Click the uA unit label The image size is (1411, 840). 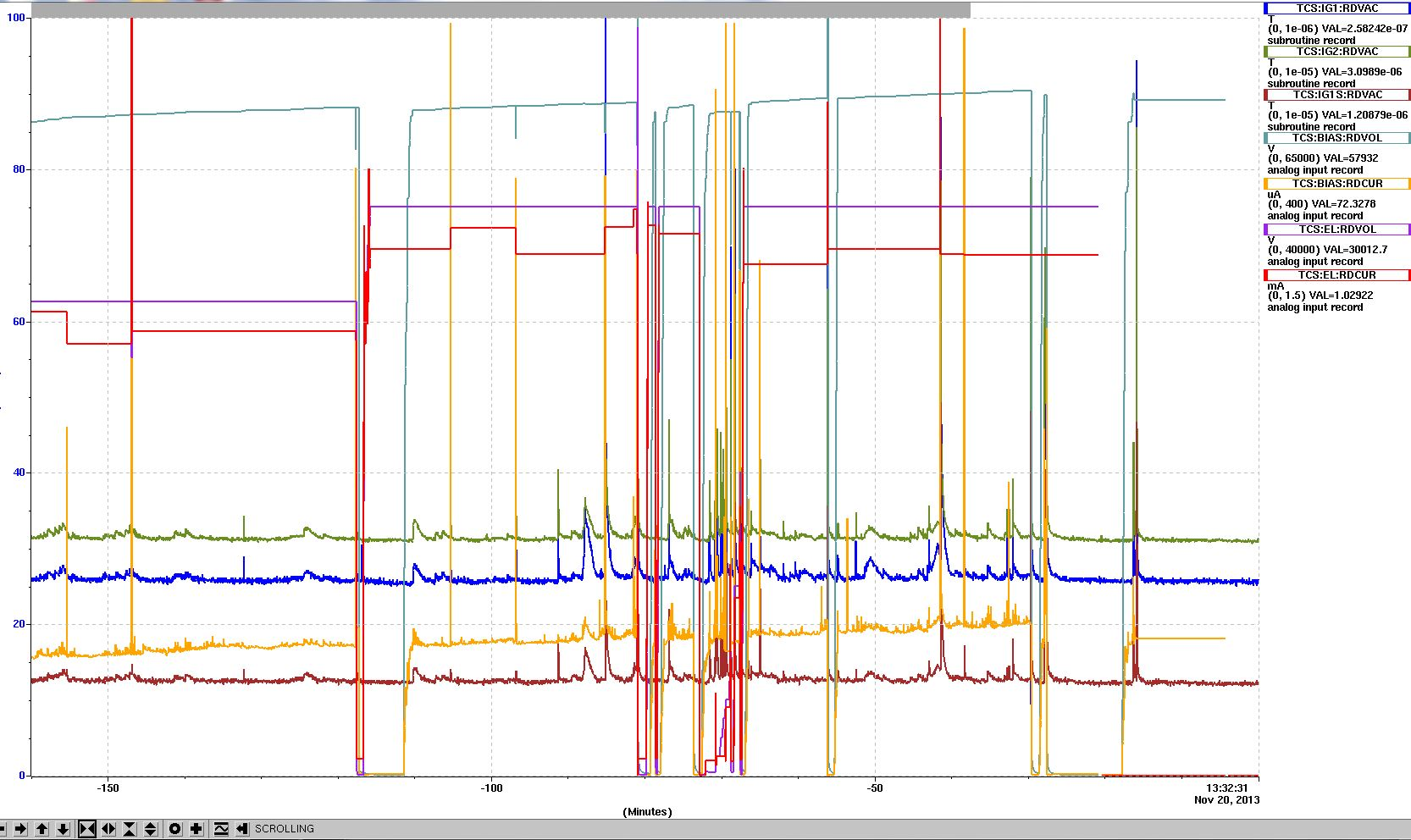pos(1274,195)
